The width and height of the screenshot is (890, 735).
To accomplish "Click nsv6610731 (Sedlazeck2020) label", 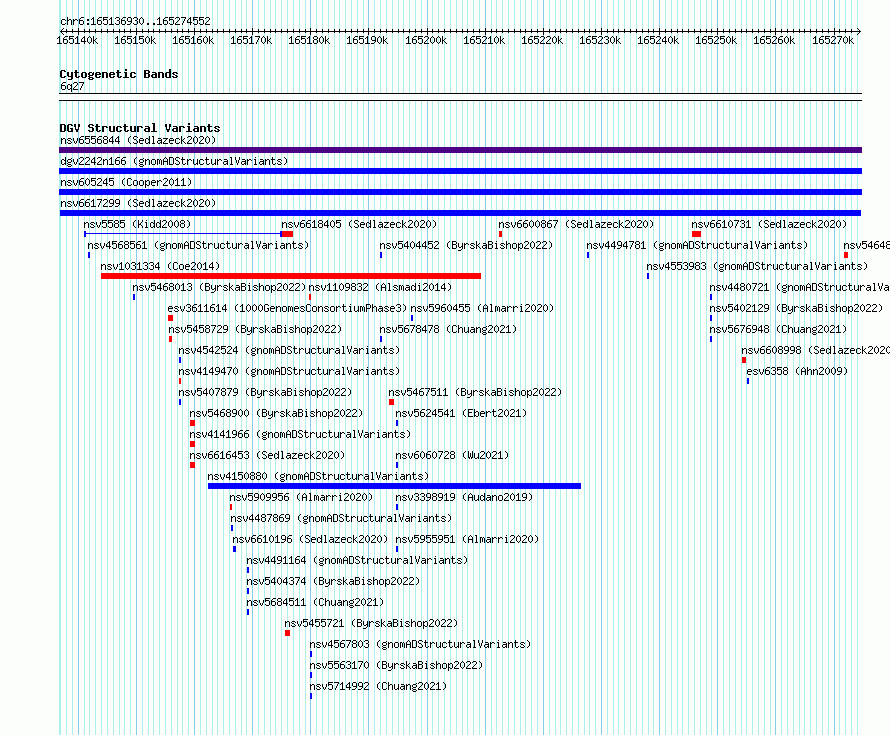I will coord(769,224).
